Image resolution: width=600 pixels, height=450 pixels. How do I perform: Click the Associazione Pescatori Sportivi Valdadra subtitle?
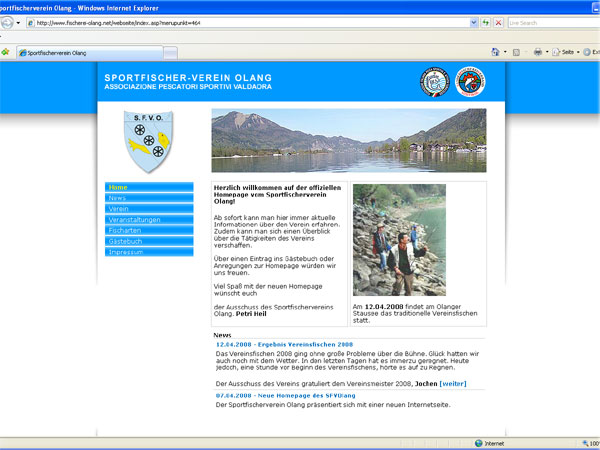coord(188,87)
